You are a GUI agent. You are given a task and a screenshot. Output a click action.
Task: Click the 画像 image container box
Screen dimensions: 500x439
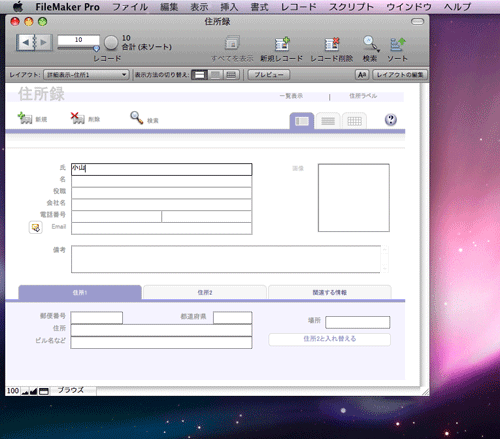click(354, 198)
